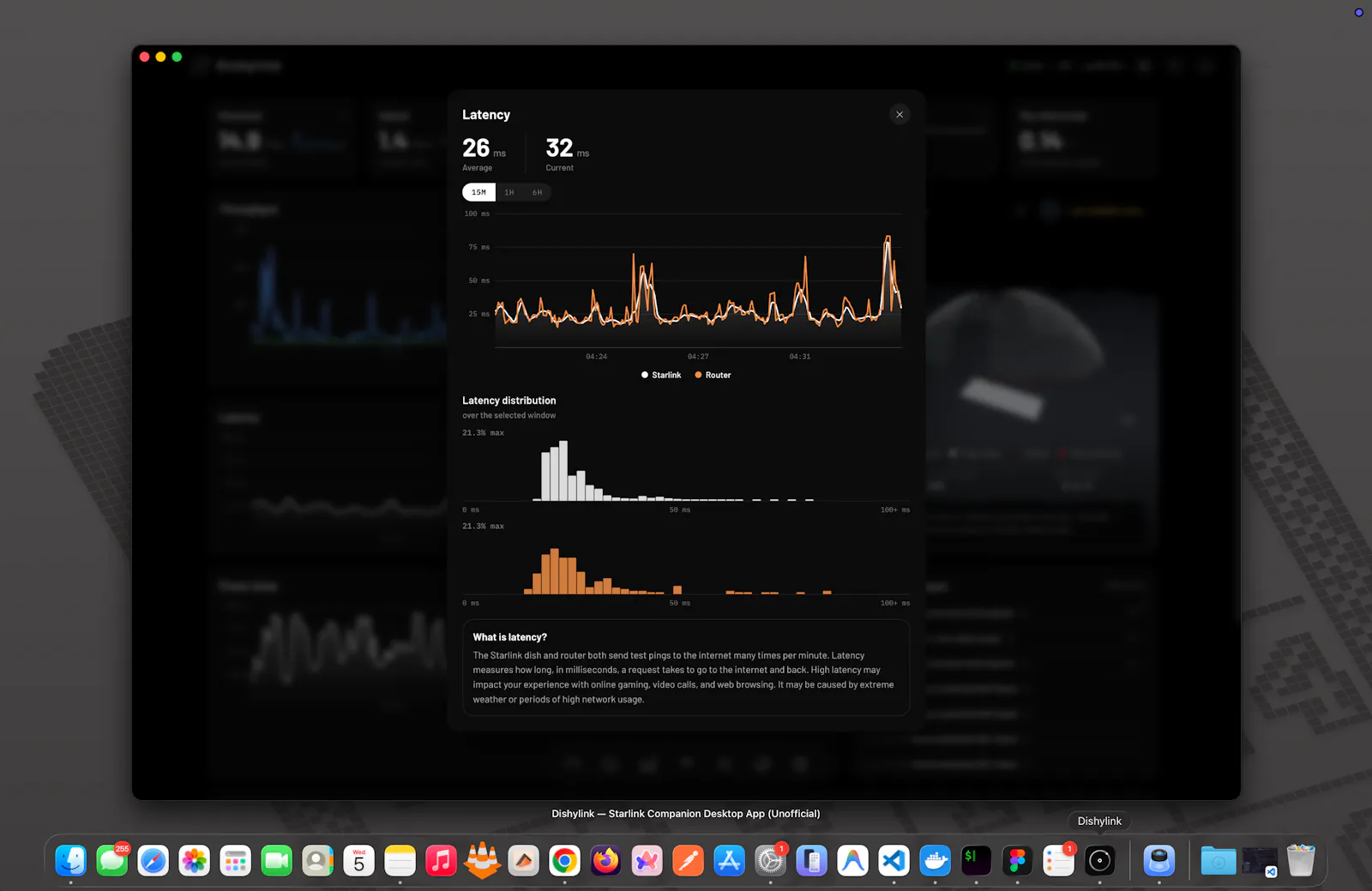The width and height of the screenshot is (1372, 891).
Task: Select the 15M time range tab
Action: (478, 192)
